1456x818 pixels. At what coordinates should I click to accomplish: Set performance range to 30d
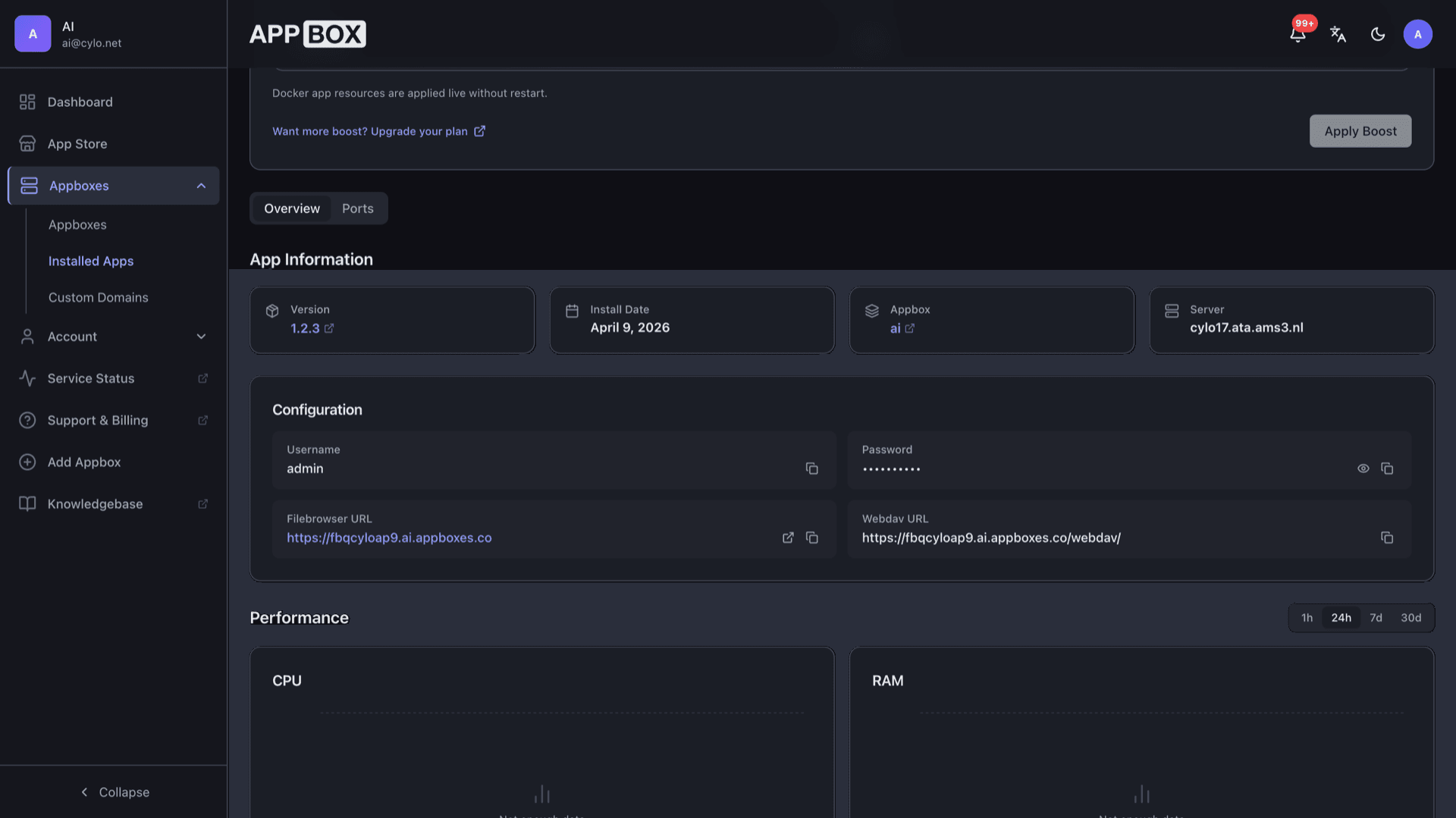tap(1410, 618)
